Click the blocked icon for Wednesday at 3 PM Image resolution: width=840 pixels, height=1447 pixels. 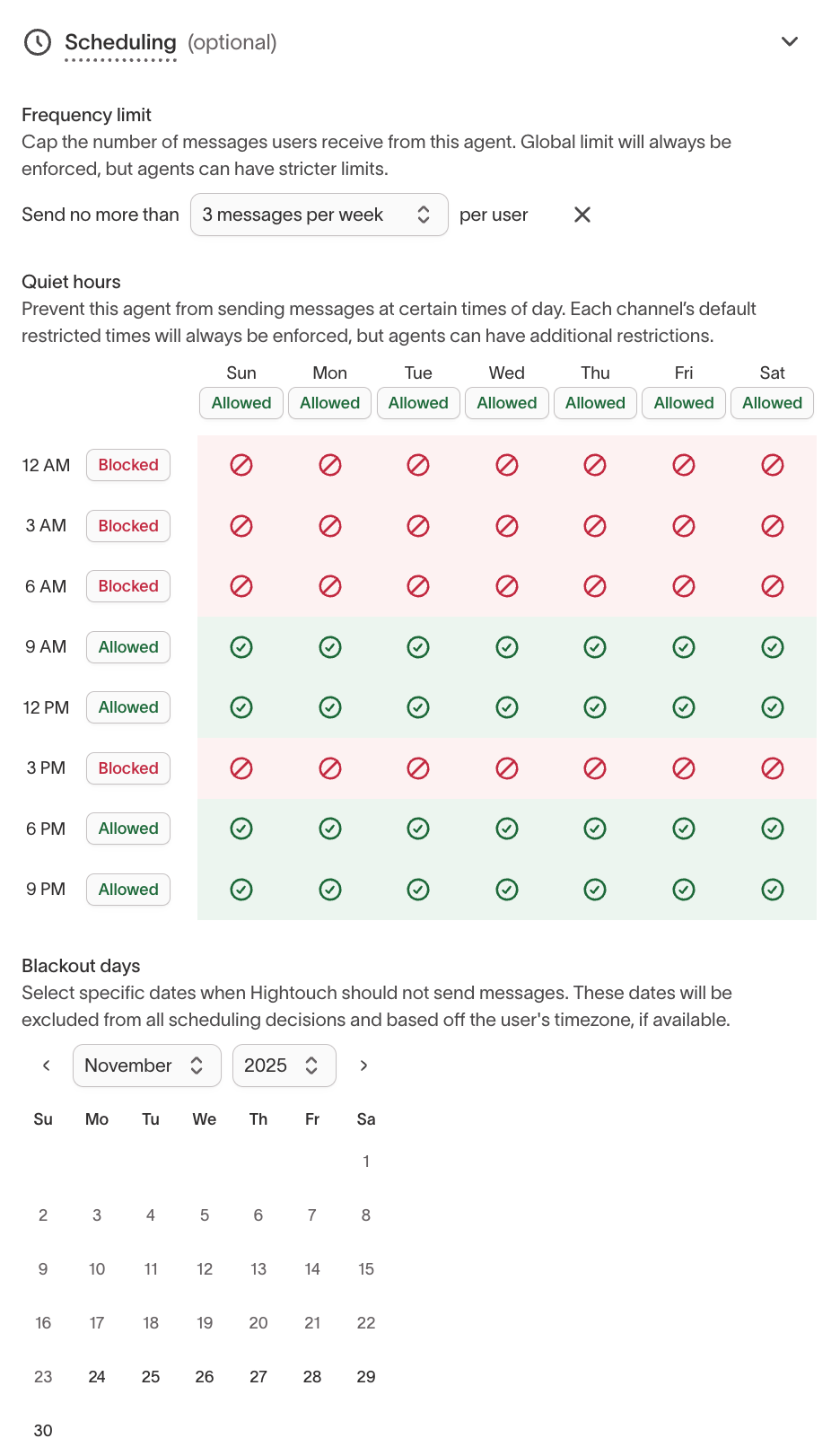(x=506, y=768)
